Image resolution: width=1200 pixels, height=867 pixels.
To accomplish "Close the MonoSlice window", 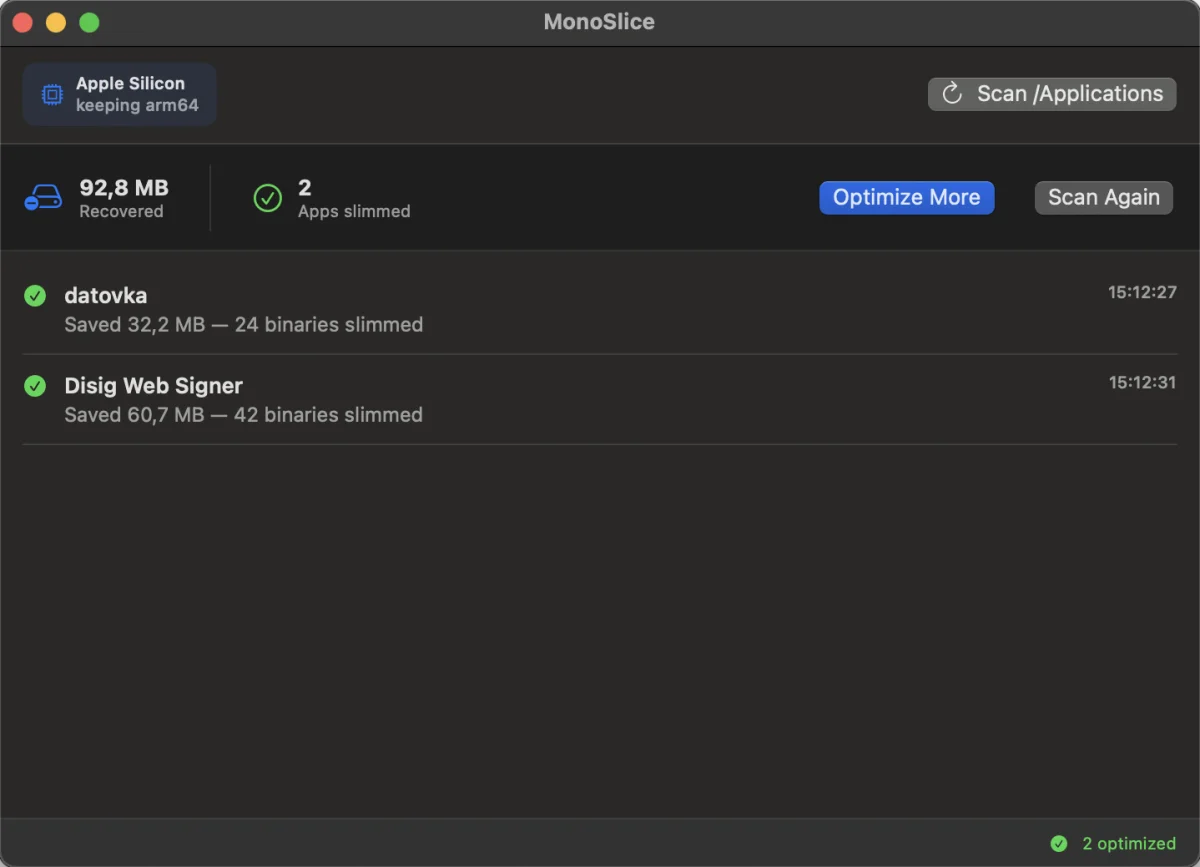I will pos(23,22).
